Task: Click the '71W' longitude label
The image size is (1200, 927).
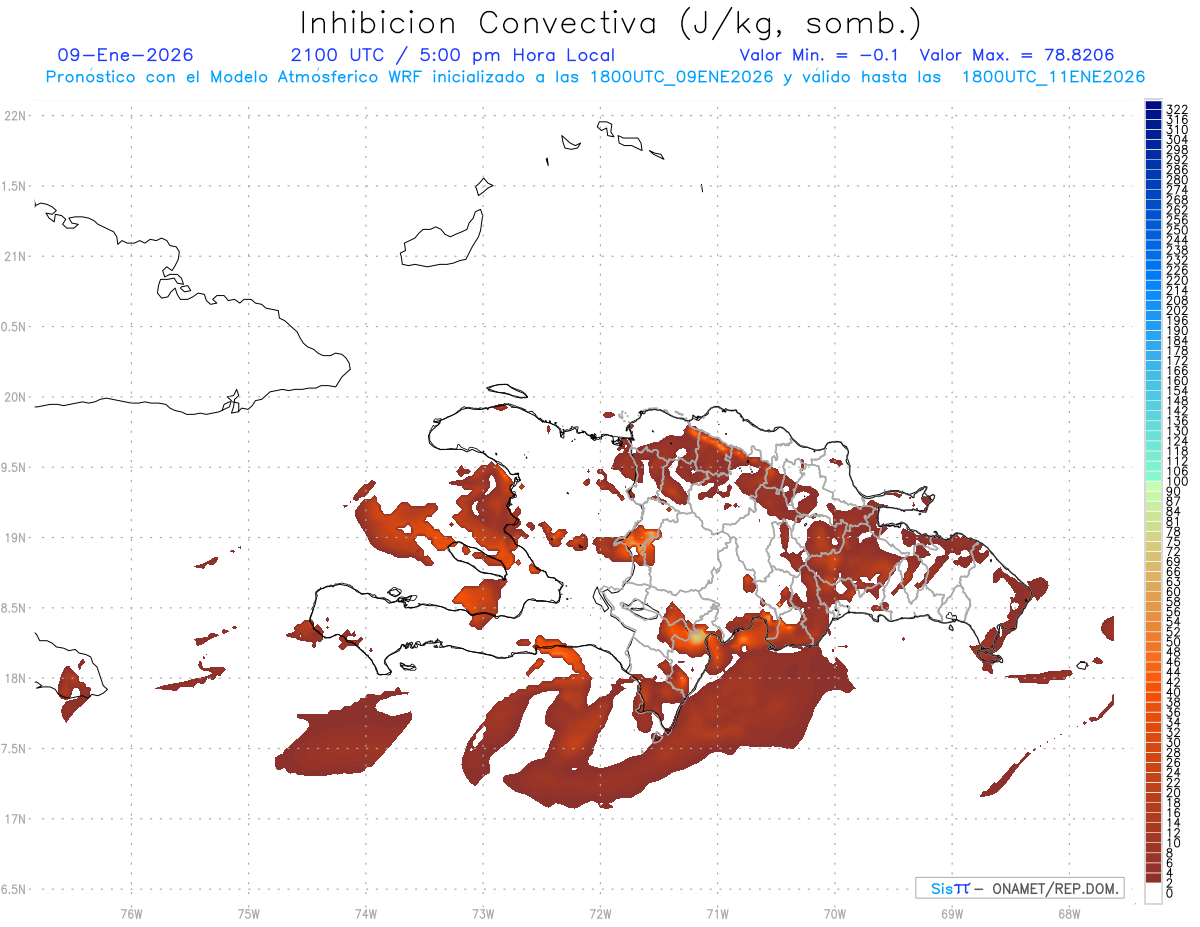Action: click(717, 913)
